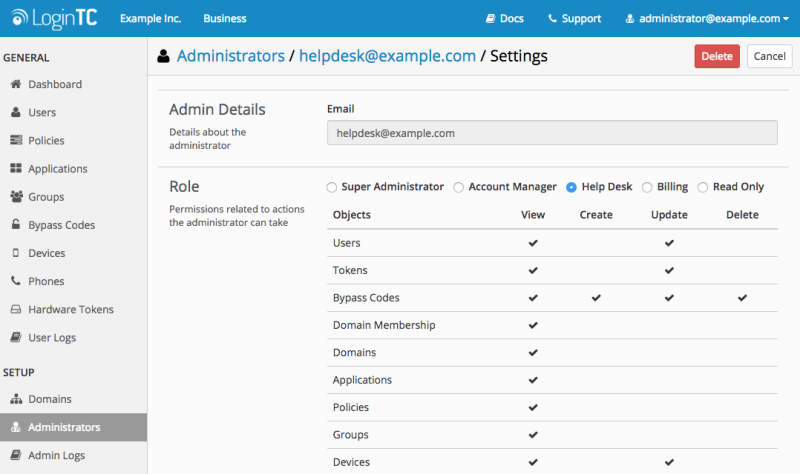Click the Groups people icon

point(16,196)
